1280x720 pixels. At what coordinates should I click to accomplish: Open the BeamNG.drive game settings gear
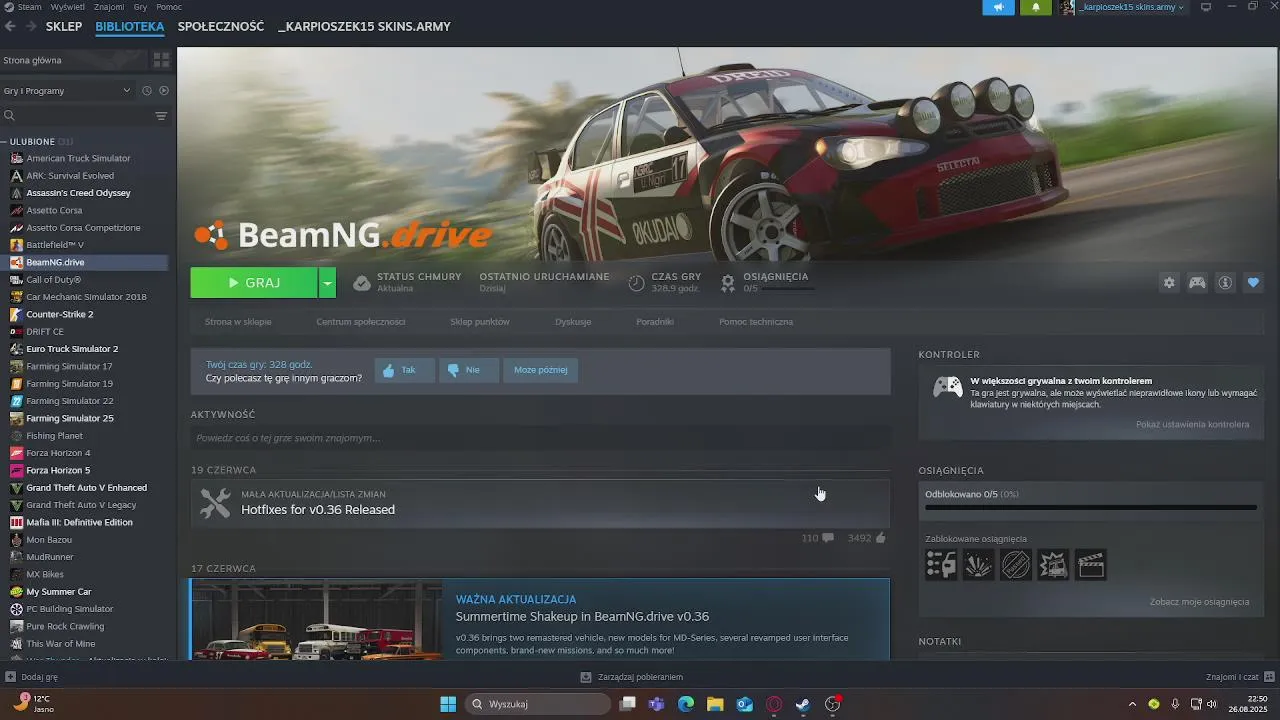click(1169, 283)
